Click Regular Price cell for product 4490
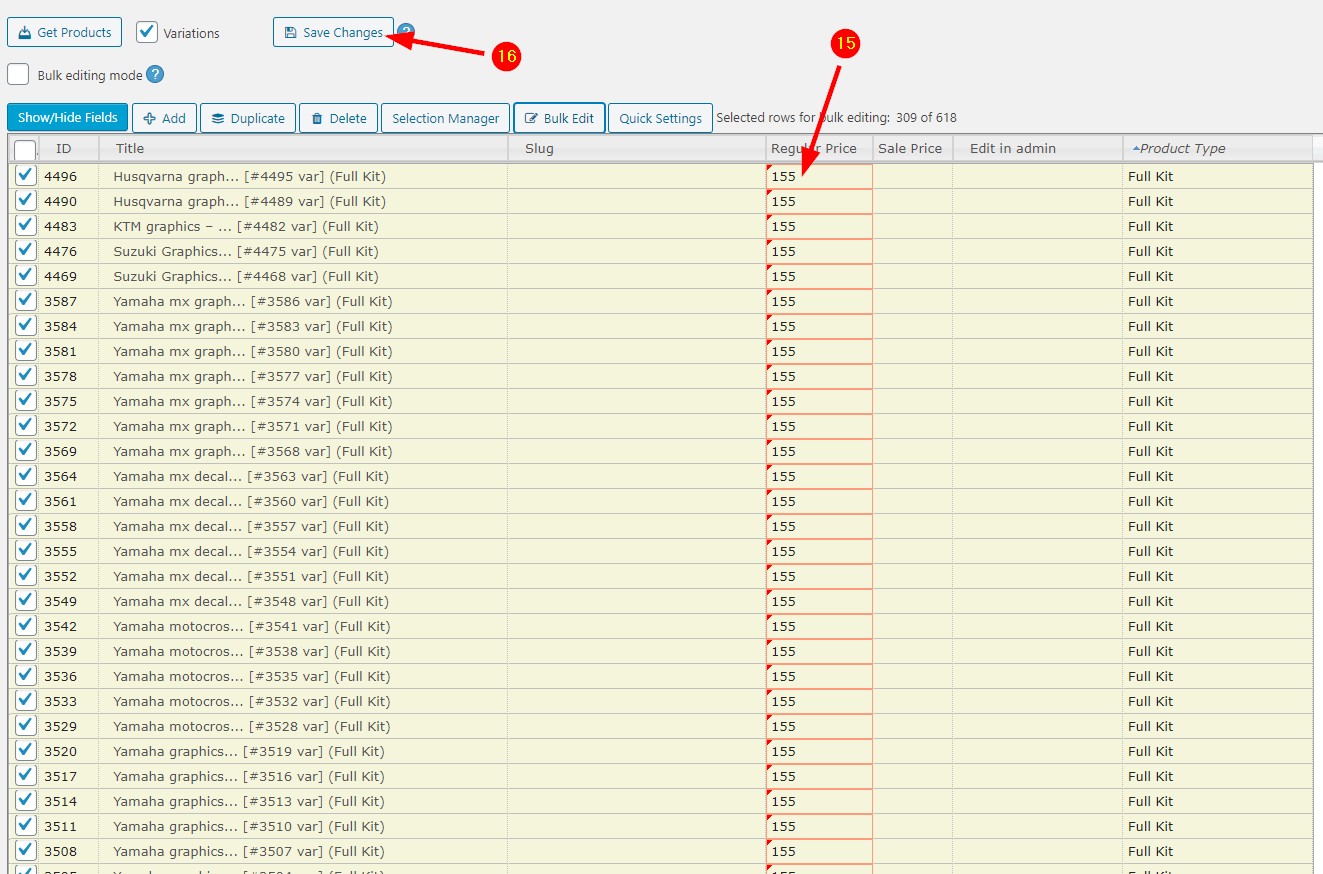 (818, 201)
